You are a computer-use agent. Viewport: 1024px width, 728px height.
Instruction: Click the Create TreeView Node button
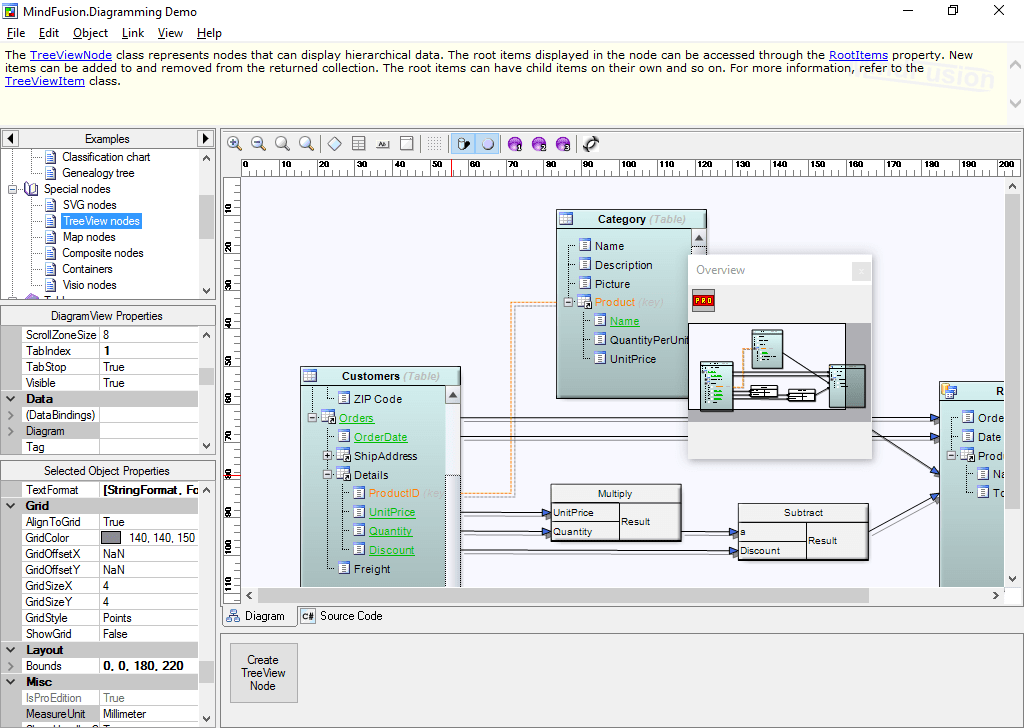point(263,672)
